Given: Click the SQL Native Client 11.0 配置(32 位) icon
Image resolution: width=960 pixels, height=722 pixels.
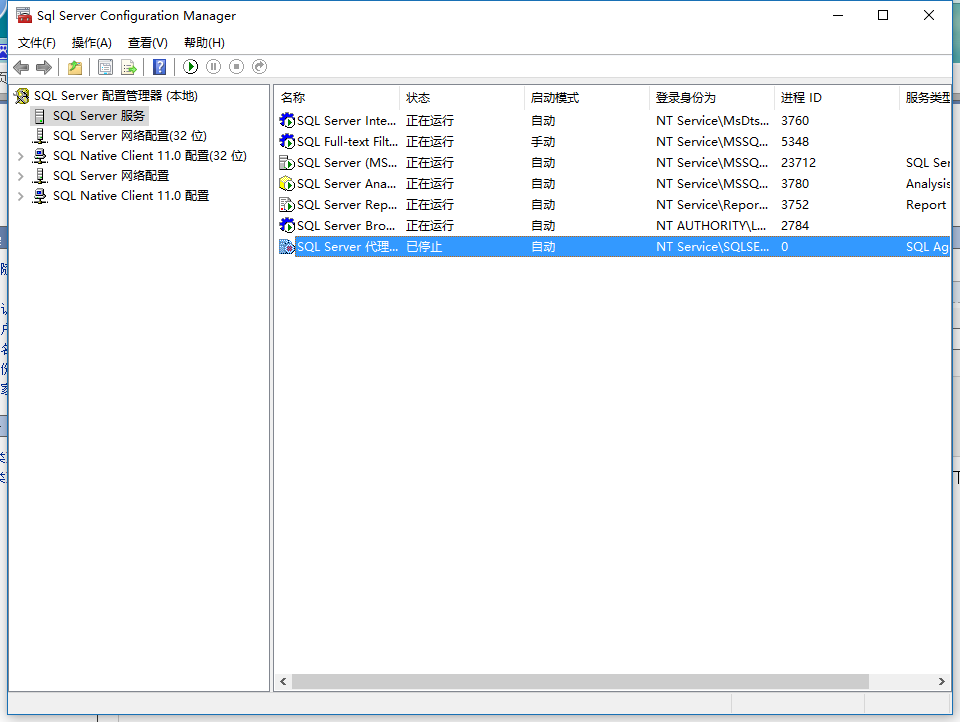Looking at the screenshot, I should coord(40,156).
